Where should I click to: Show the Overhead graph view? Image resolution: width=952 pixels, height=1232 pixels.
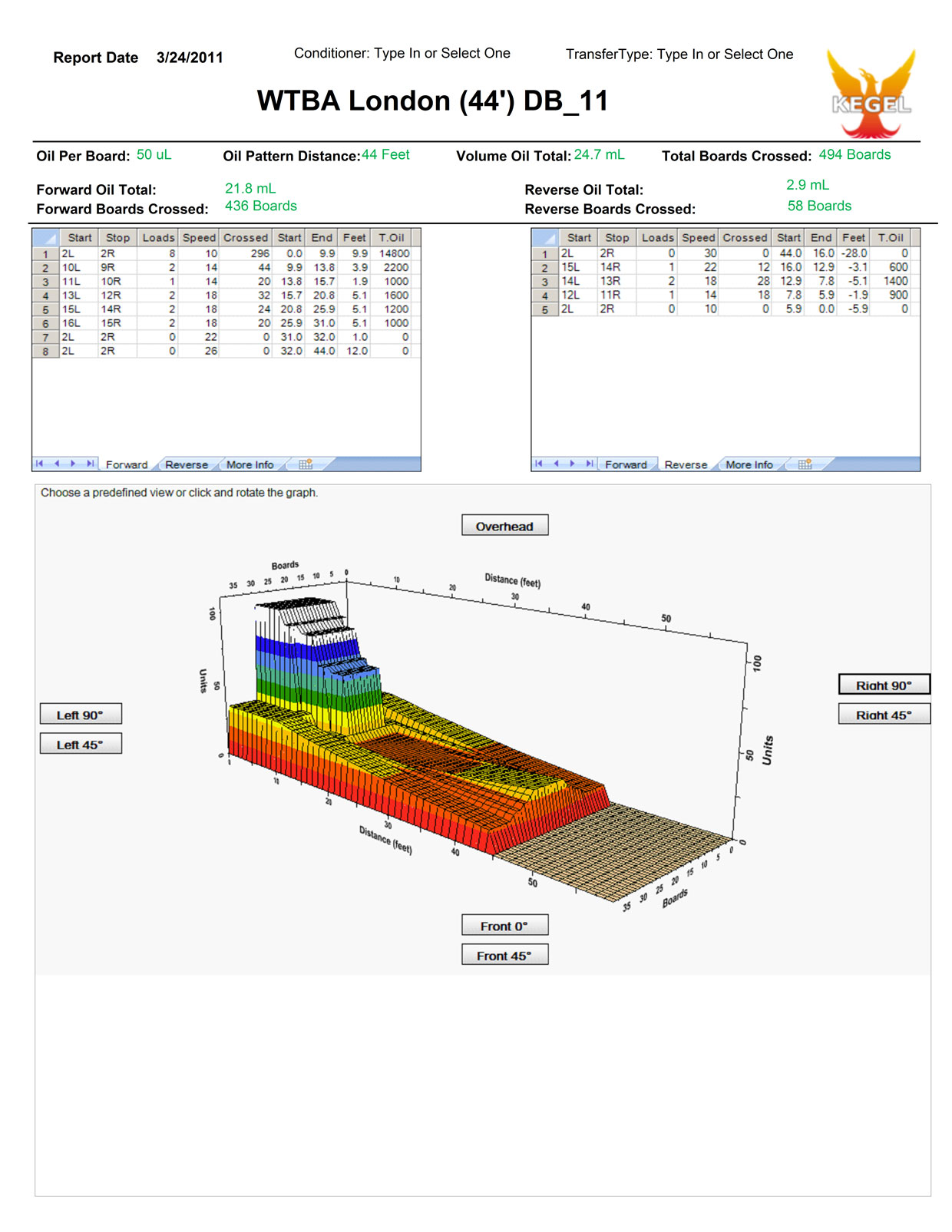pyautogui.click(x=504, y=526)
